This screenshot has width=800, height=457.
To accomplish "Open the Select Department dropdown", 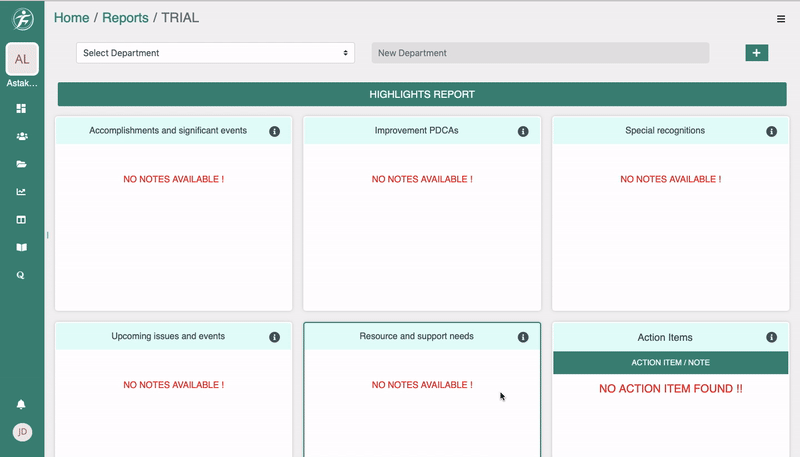I will point(215,53).
